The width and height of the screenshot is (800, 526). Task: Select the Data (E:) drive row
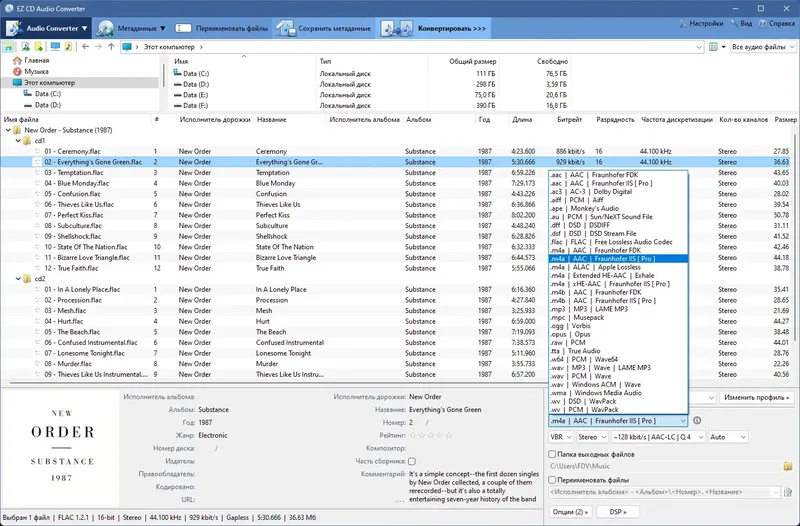[x=371, y=95]
